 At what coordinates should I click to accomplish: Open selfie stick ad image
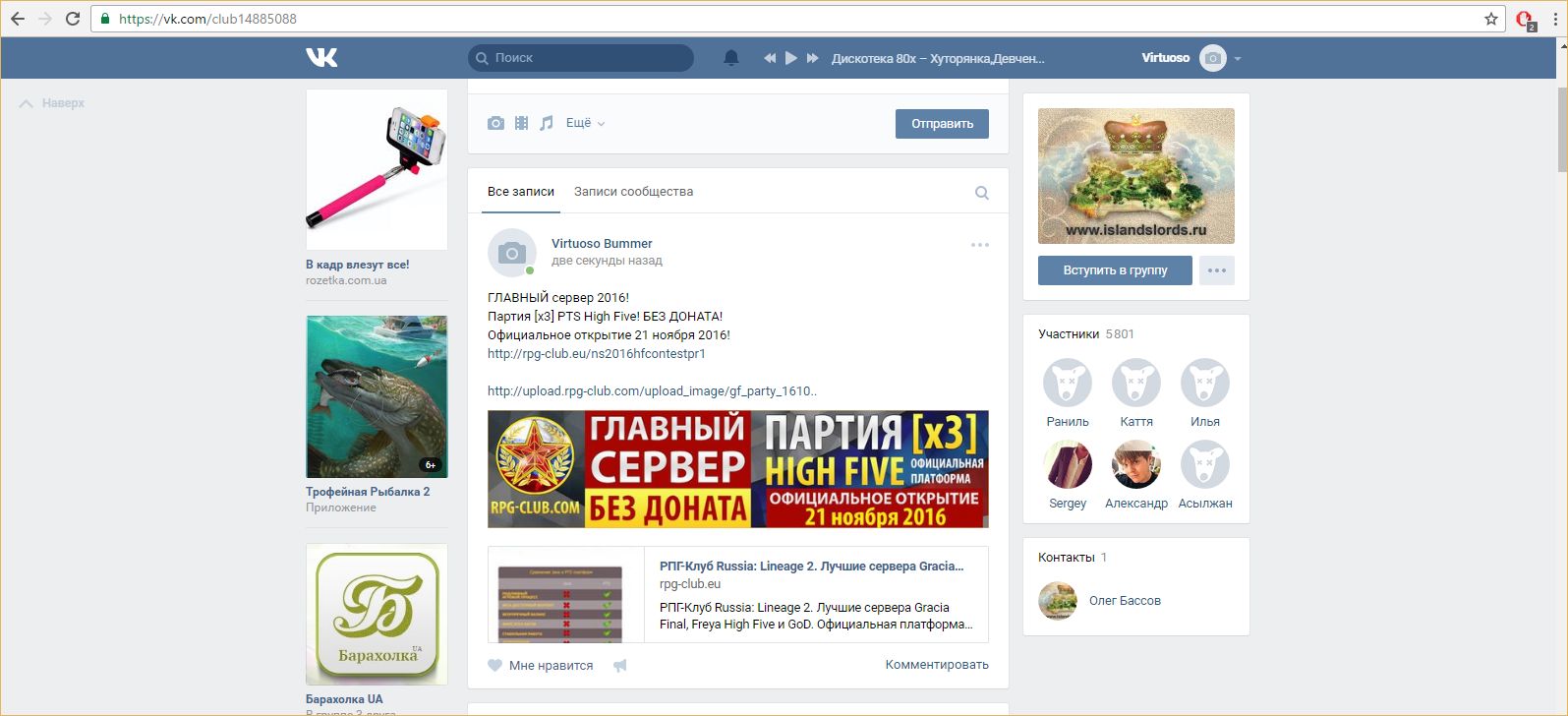coord(377,169)
